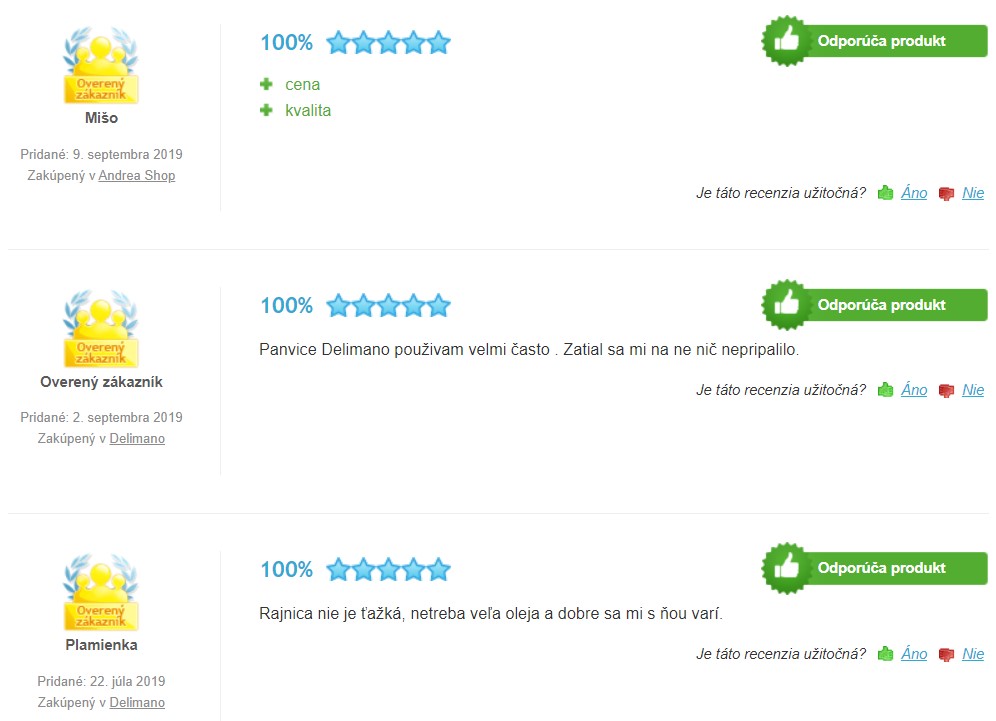Screen dimensions: 996x721
Task: Open Delimano shop link under 2. septembra review
Action: (x=137, y=438)
